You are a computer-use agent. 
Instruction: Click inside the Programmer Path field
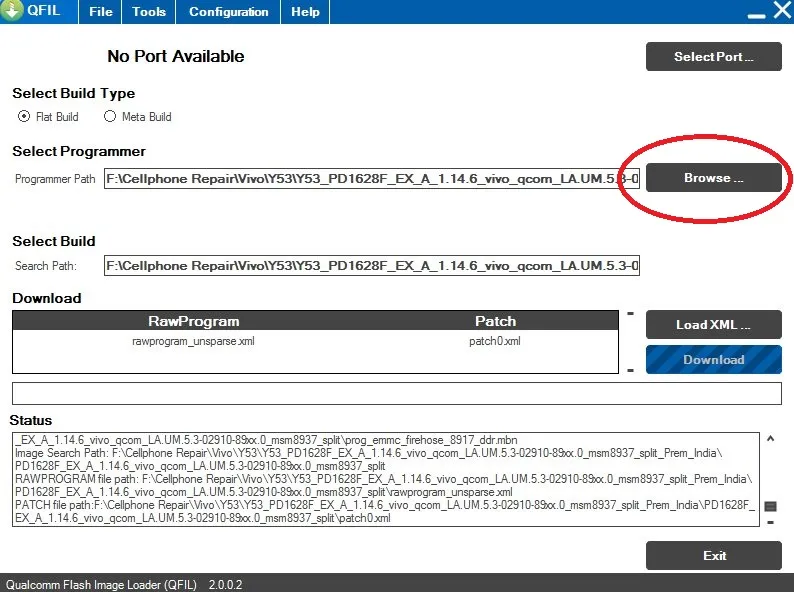point(372,179)
